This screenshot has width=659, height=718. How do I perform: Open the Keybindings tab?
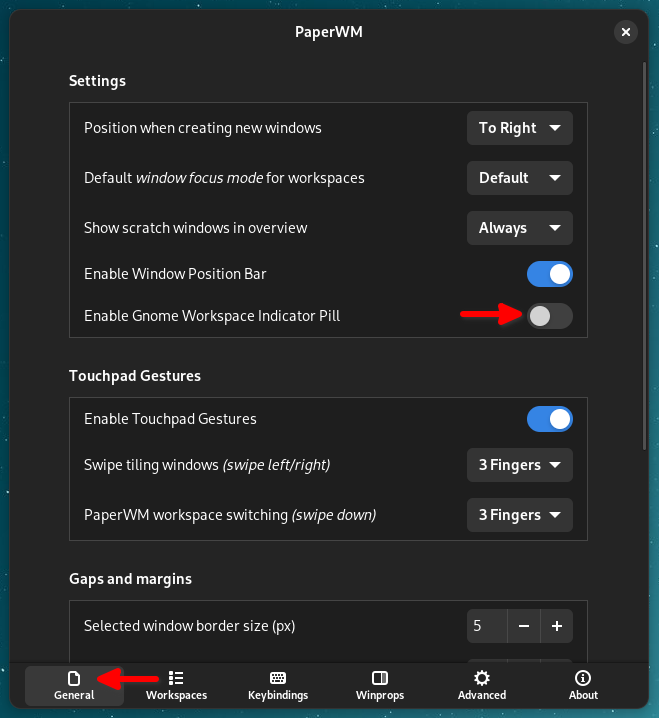(278, 685)
